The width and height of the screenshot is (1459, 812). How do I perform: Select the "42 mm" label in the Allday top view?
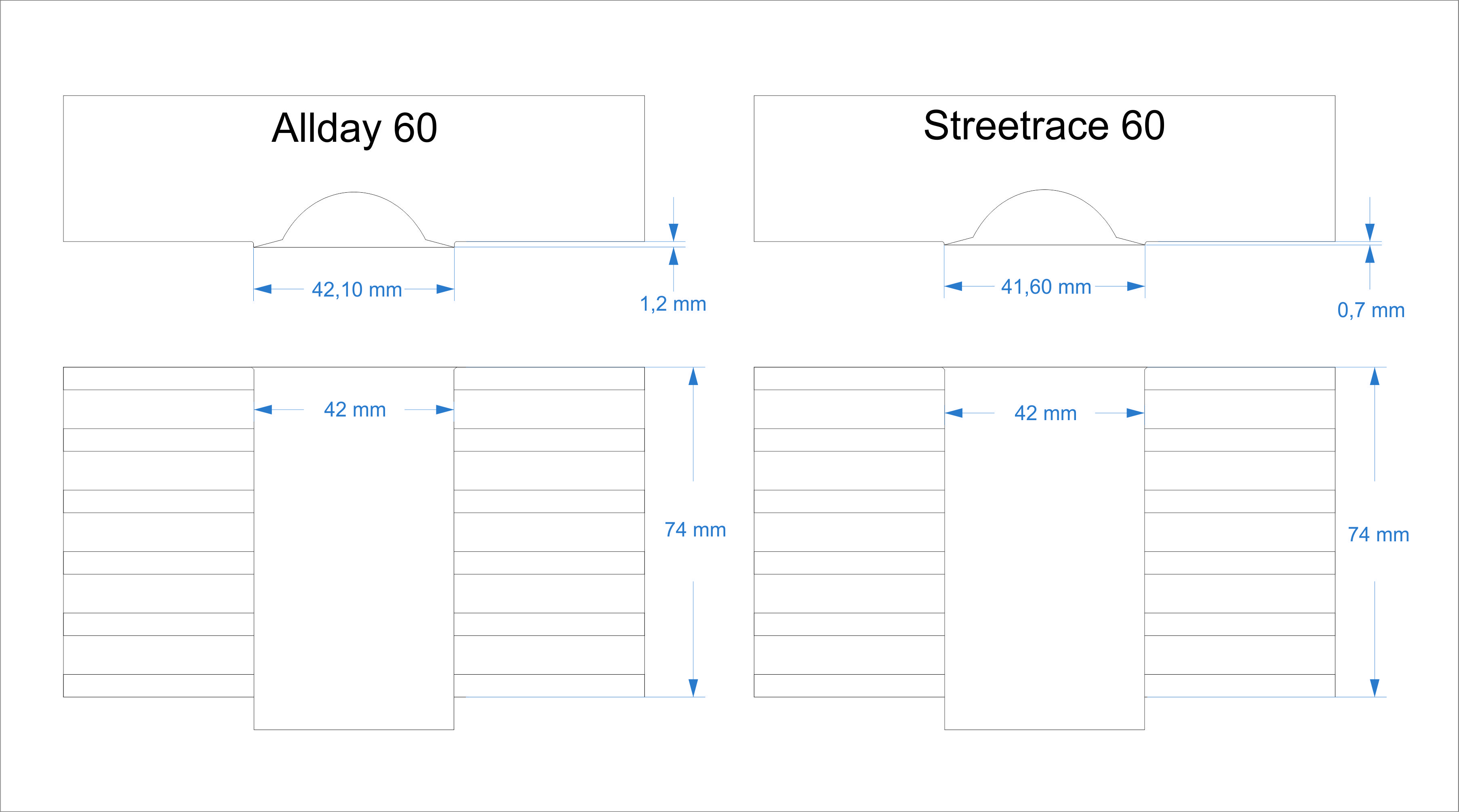coord(355,409)
